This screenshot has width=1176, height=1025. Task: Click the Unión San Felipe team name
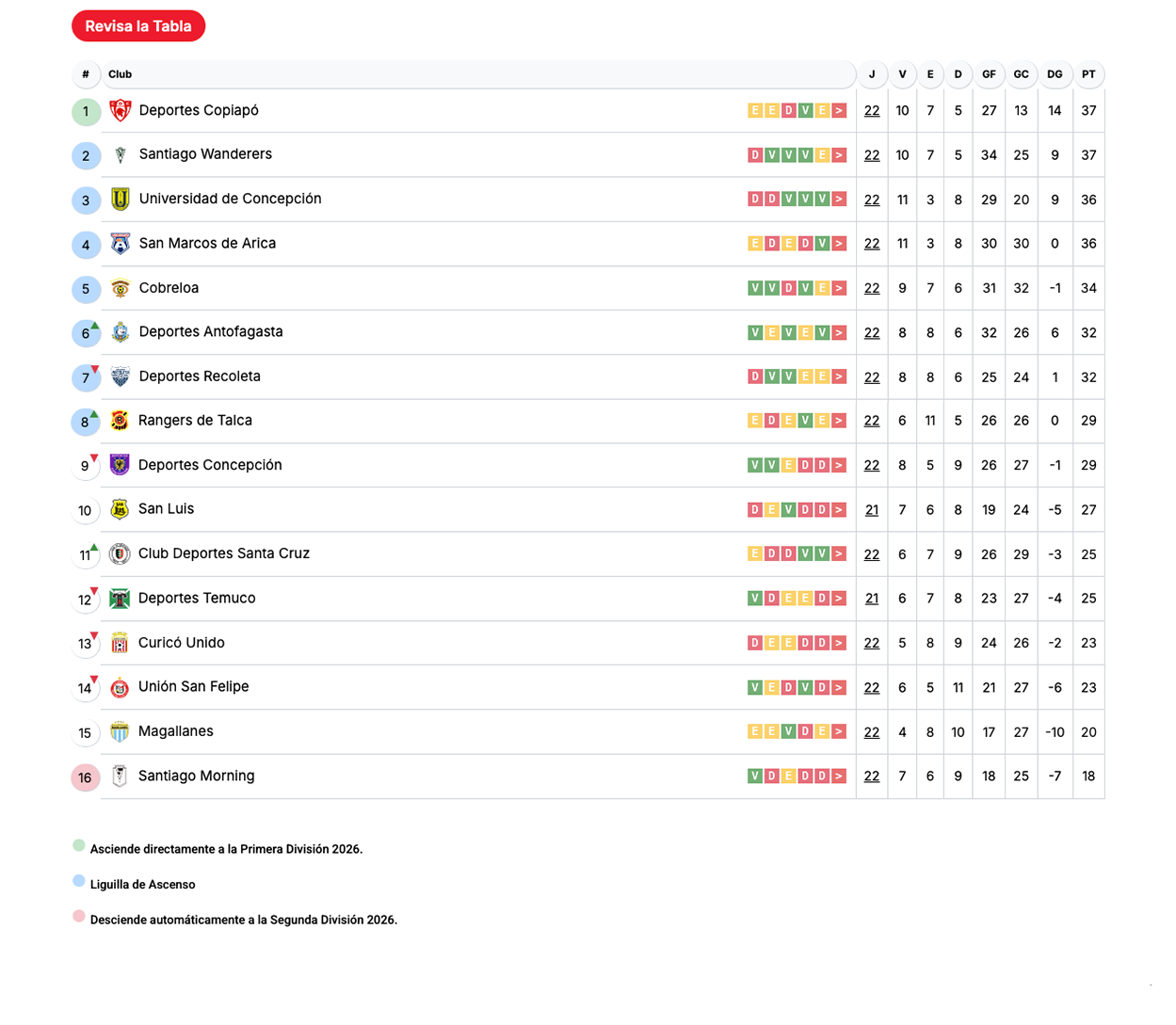pyautogui.click(x=194, y=687)
